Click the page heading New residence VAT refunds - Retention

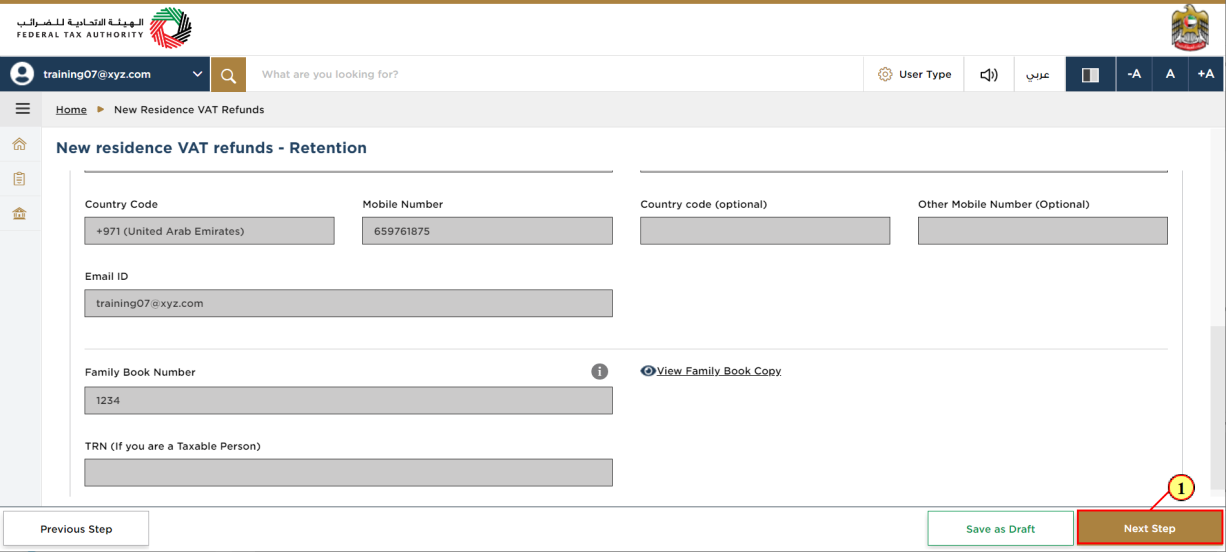click(211, 148)
